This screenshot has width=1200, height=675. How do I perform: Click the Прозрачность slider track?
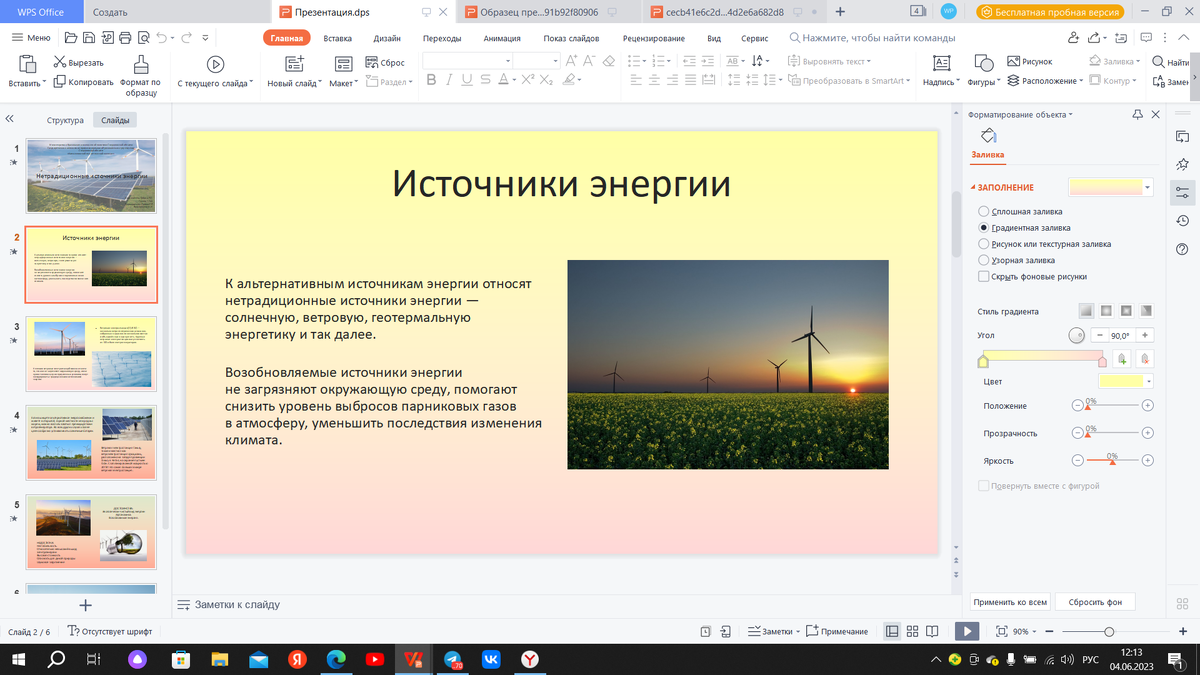(x=1112, y=434)
